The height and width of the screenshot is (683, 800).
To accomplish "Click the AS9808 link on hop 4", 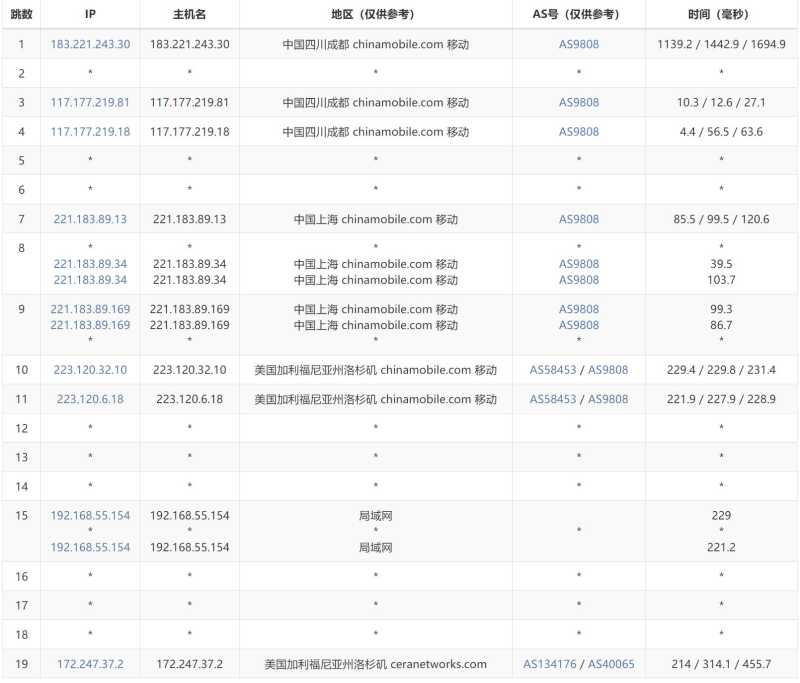I will (578, 131).
